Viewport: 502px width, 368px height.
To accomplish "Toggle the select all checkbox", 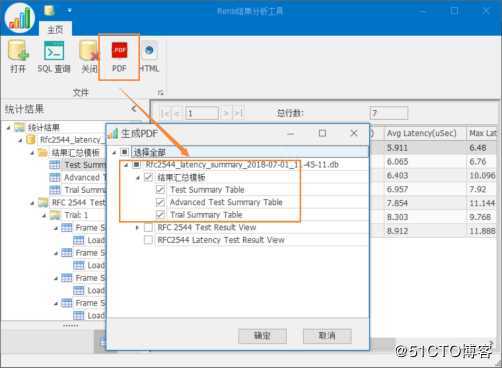I will pyautogui.click(x=124, y=152).
